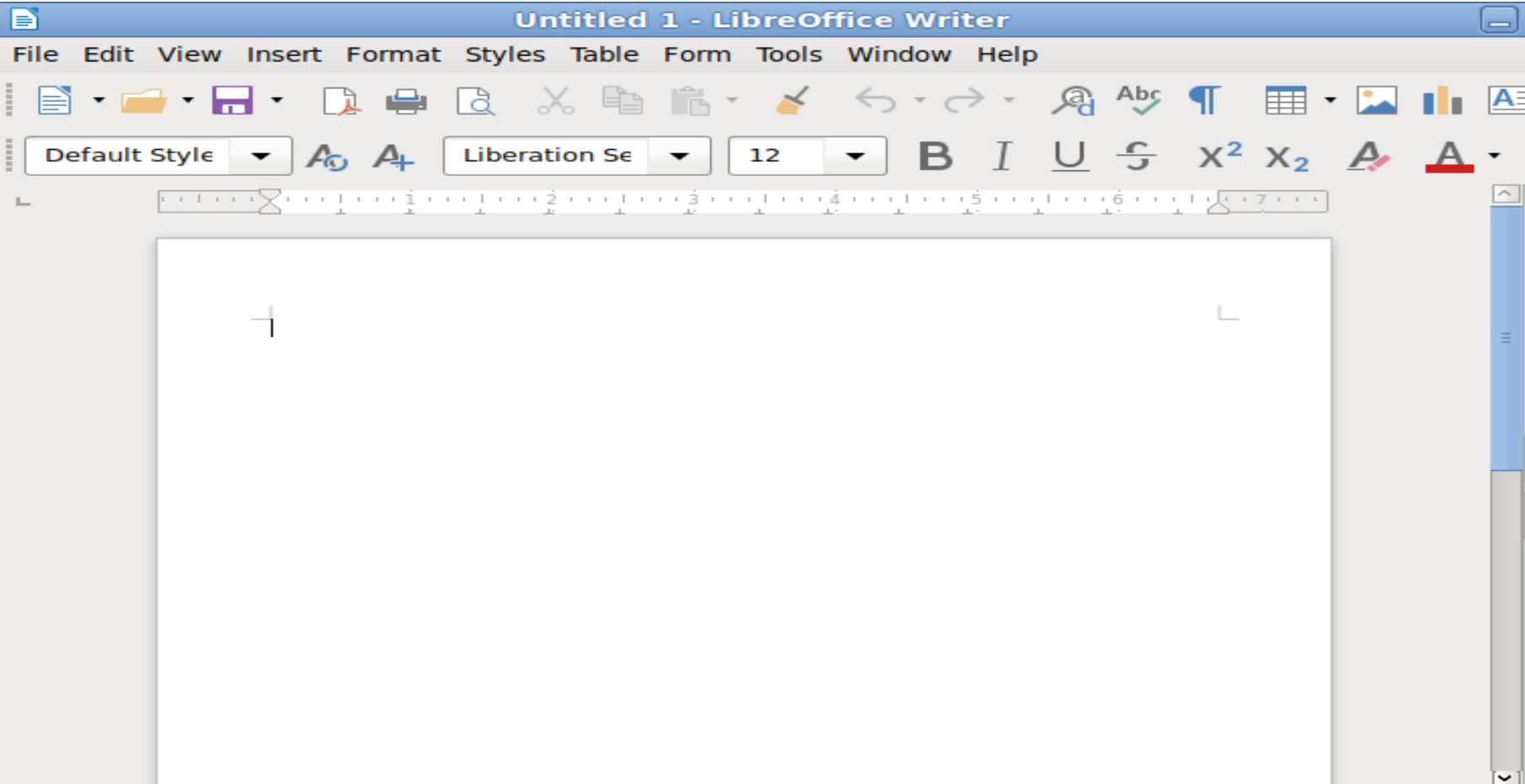This screenshot has width=1525, height=784.
Task: Toggle formatting marks visibility
Action: tap(1203, 100)
